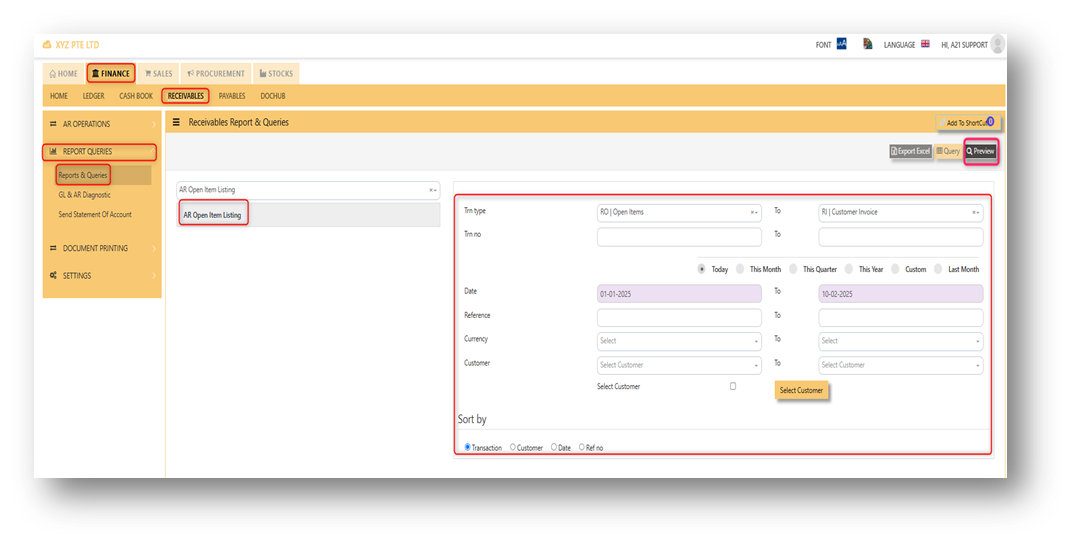The width and height of the screenshot is (1073, 544).
Task: Expand the AR OPERATIONS sidebar section
Action: [102, 124]
